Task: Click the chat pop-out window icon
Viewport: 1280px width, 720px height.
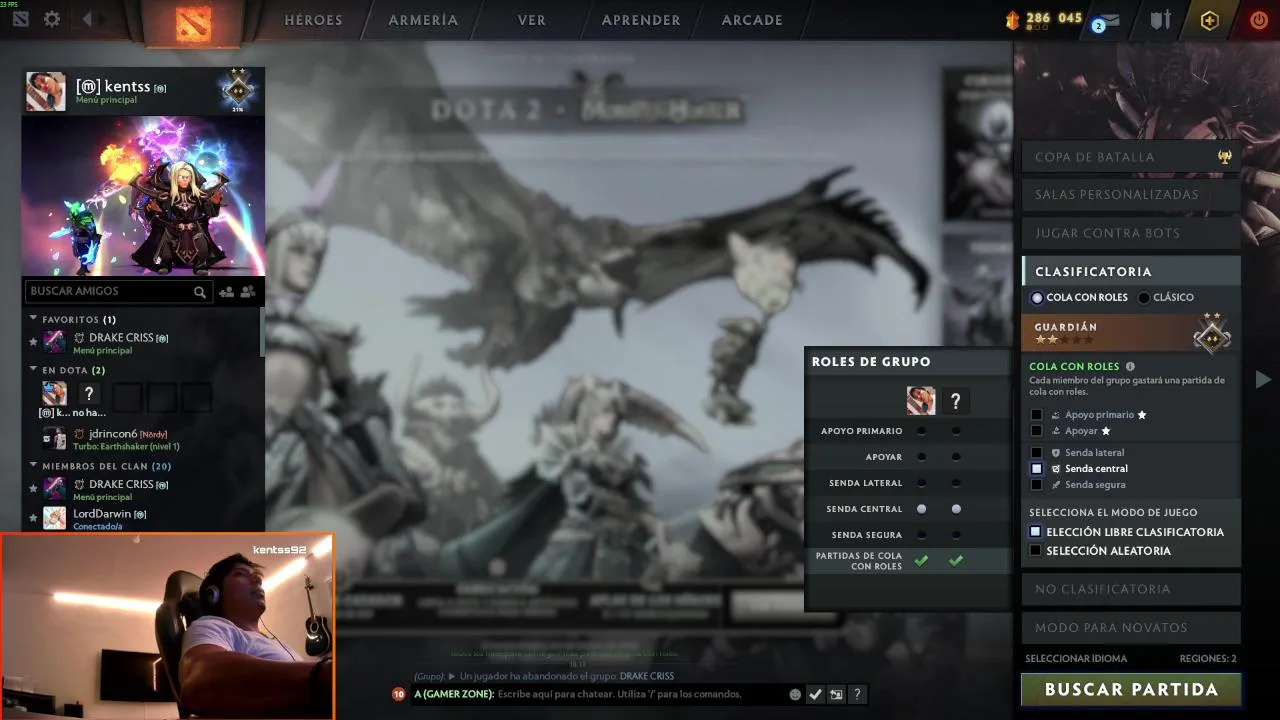Action: (x=836, y=694)
